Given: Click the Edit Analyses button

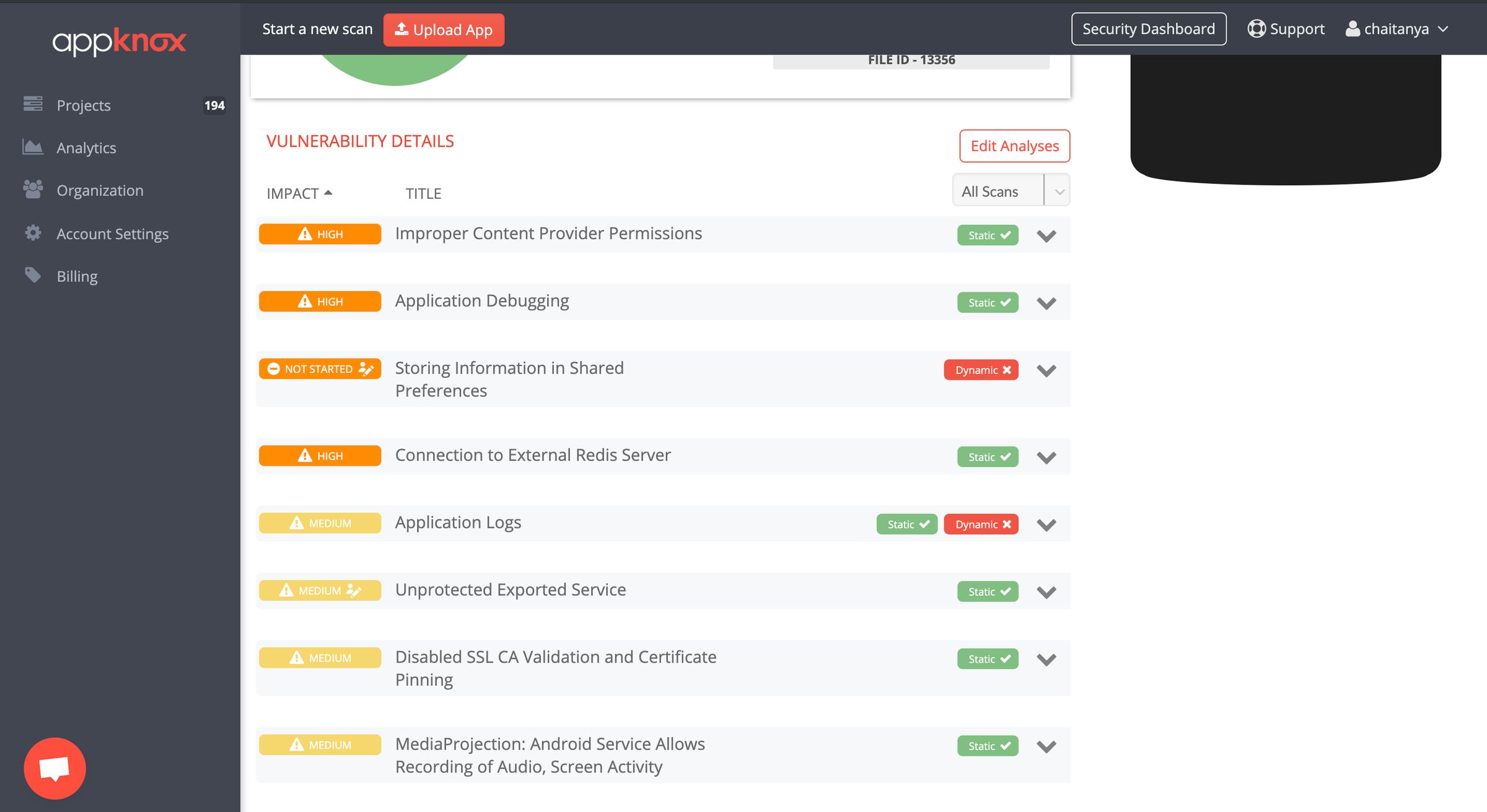Looking at the screenshot, I should pos(1014,146).
